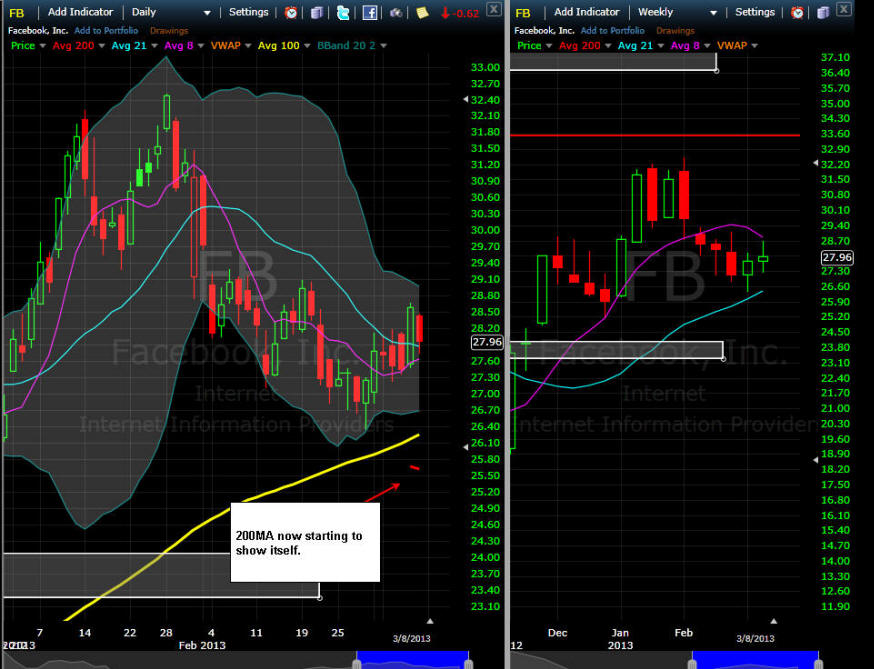Click the Twitter share icon

coord(343,13)
